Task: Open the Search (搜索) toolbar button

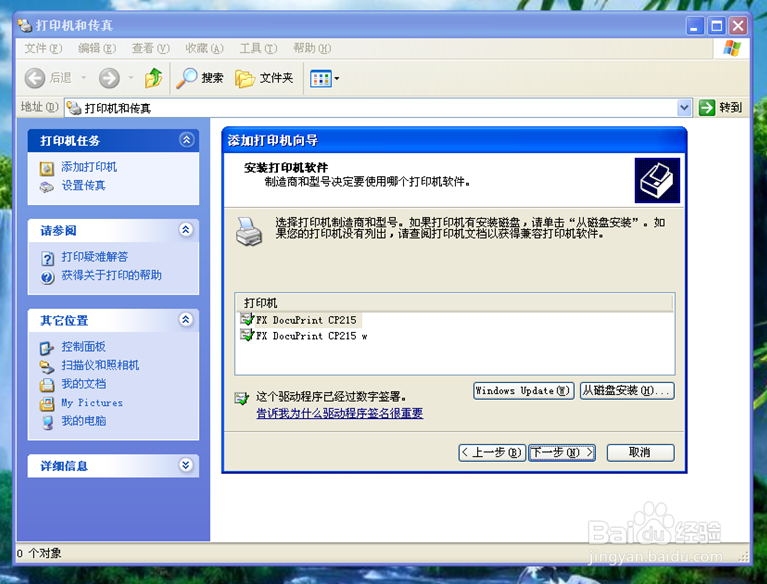Action: click(200, 78)
